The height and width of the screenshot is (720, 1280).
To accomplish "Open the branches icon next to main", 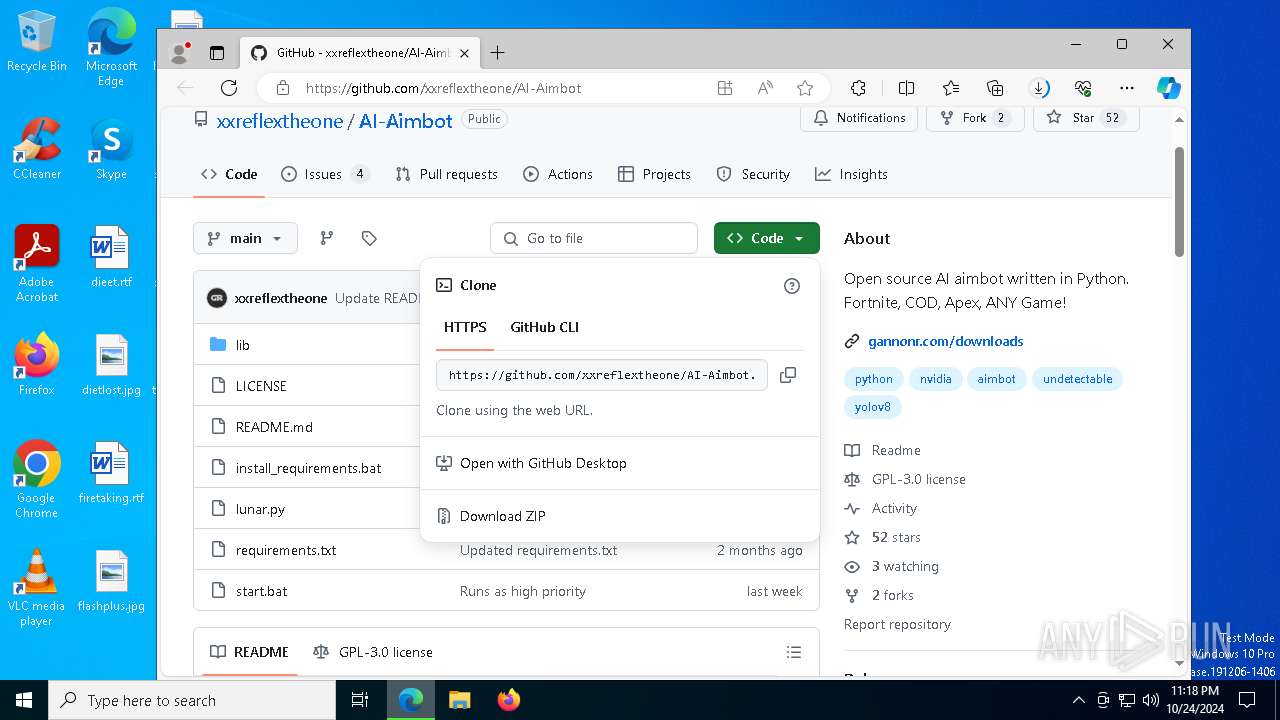I will click(x=326, y=238).
